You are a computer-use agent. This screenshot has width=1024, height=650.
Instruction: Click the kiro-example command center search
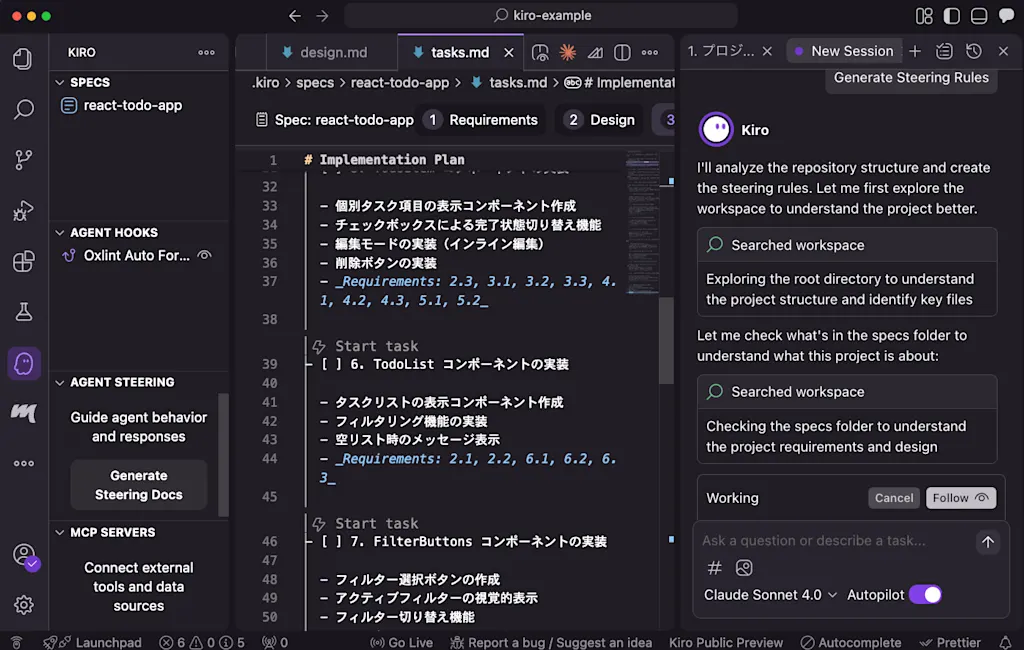[x=541, y=16]
